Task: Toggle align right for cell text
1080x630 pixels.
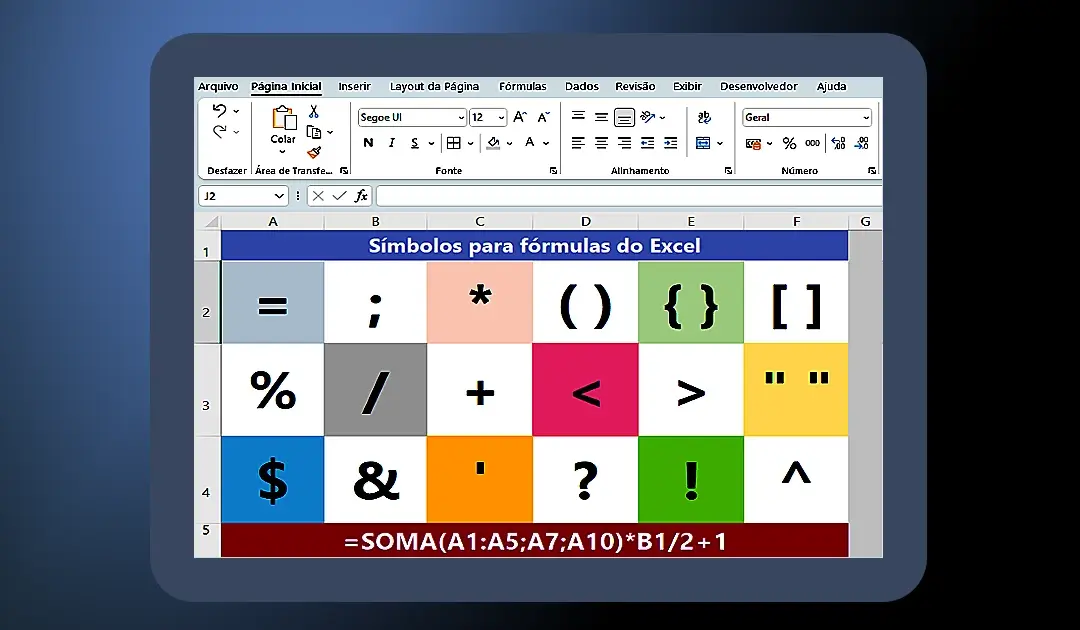Action: [x=624, y=143]
